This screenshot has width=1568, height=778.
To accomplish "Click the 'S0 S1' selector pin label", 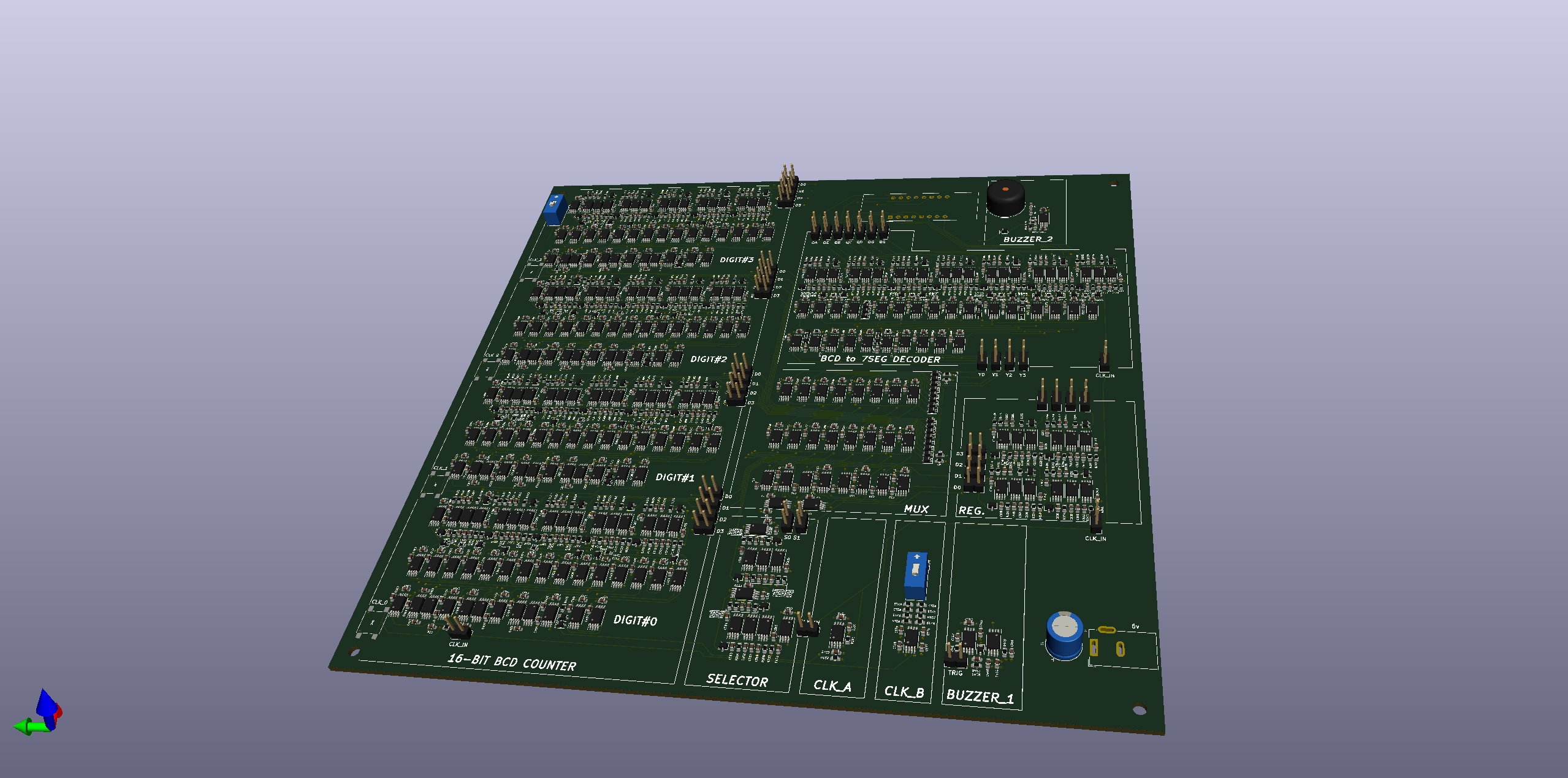I will click(x=792, y=537).
